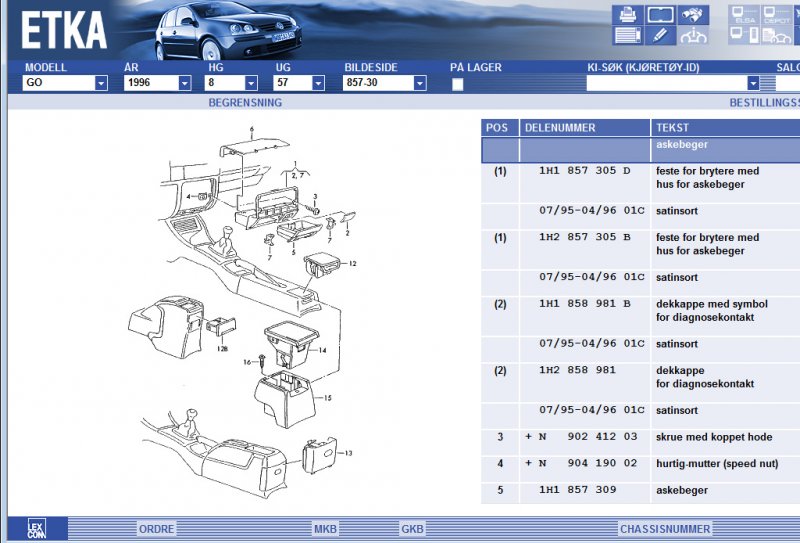
Task: Open the CHASSISNUMMER tab
Action: [x=664, y=529]
